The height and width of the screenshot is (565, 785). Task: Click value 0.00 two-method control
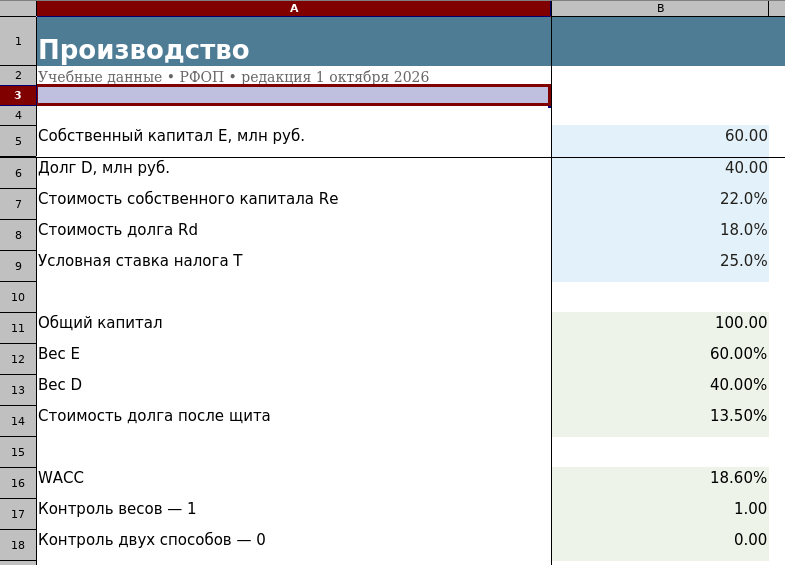[660, 545]
